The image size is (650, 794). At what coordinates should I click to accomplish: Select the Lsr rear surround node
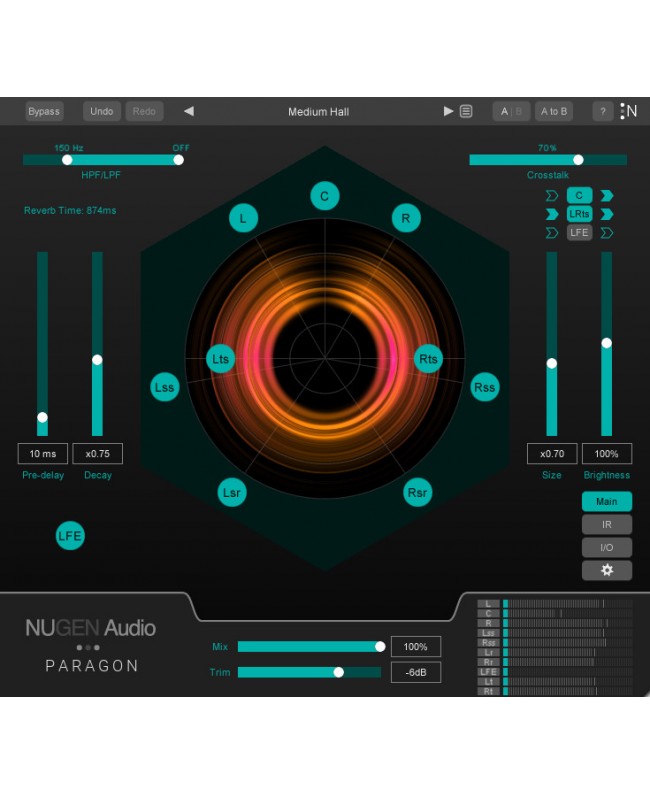[232, 492]
